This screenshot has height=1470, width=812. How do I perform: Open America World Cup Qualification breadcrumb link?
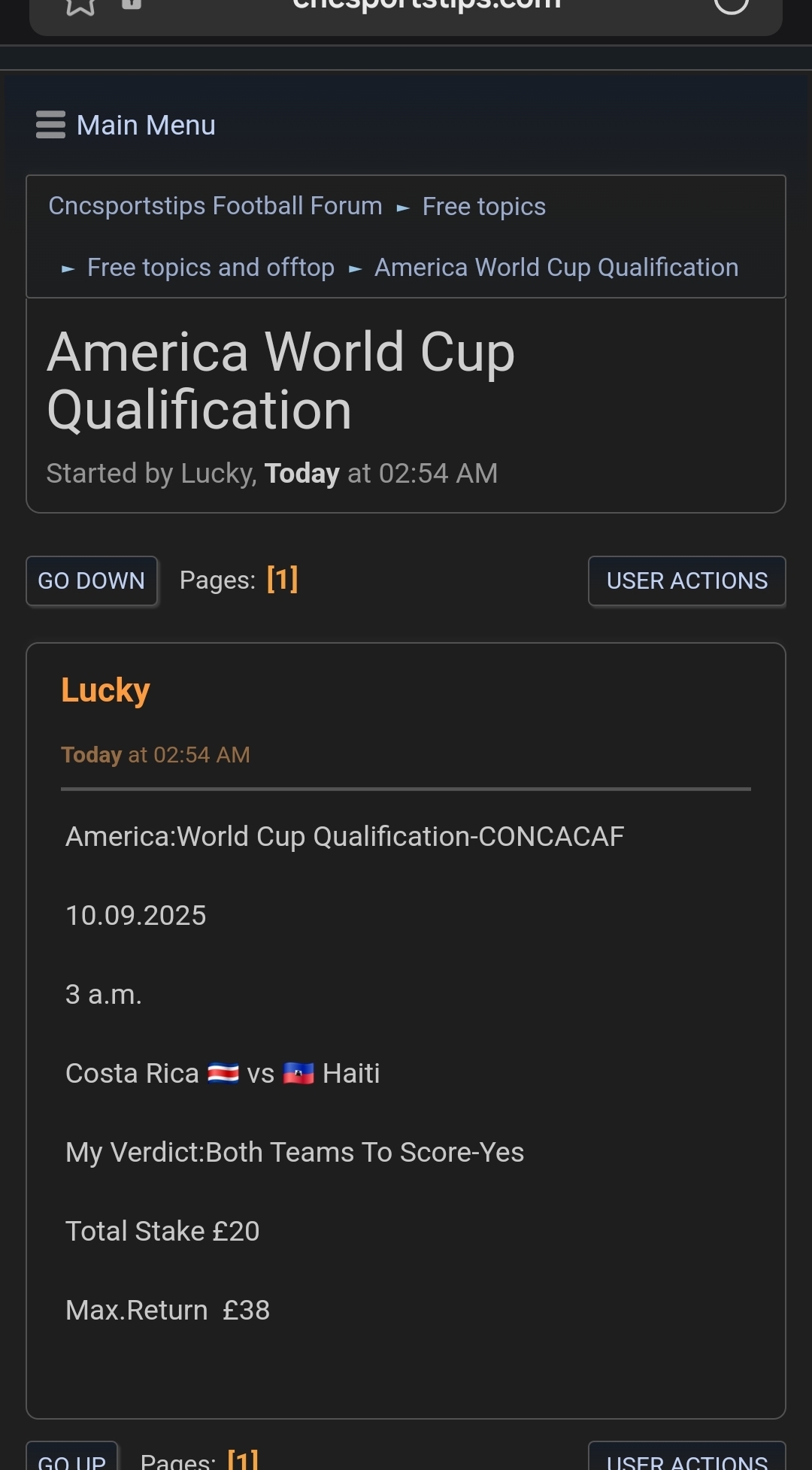click(556, 268)
